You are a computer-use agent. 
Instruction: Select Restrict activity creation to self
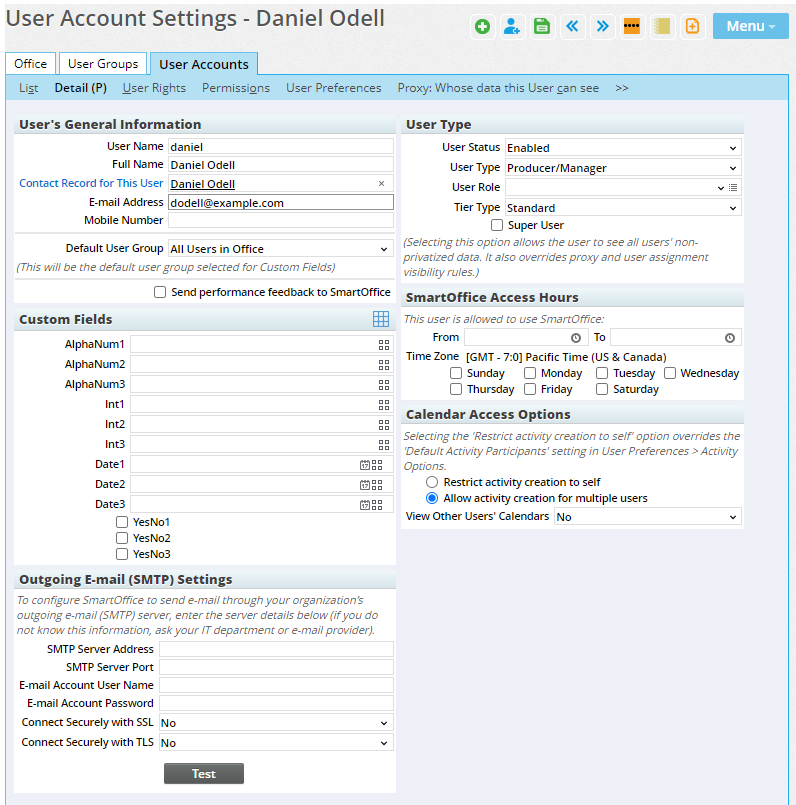(432, 482)
